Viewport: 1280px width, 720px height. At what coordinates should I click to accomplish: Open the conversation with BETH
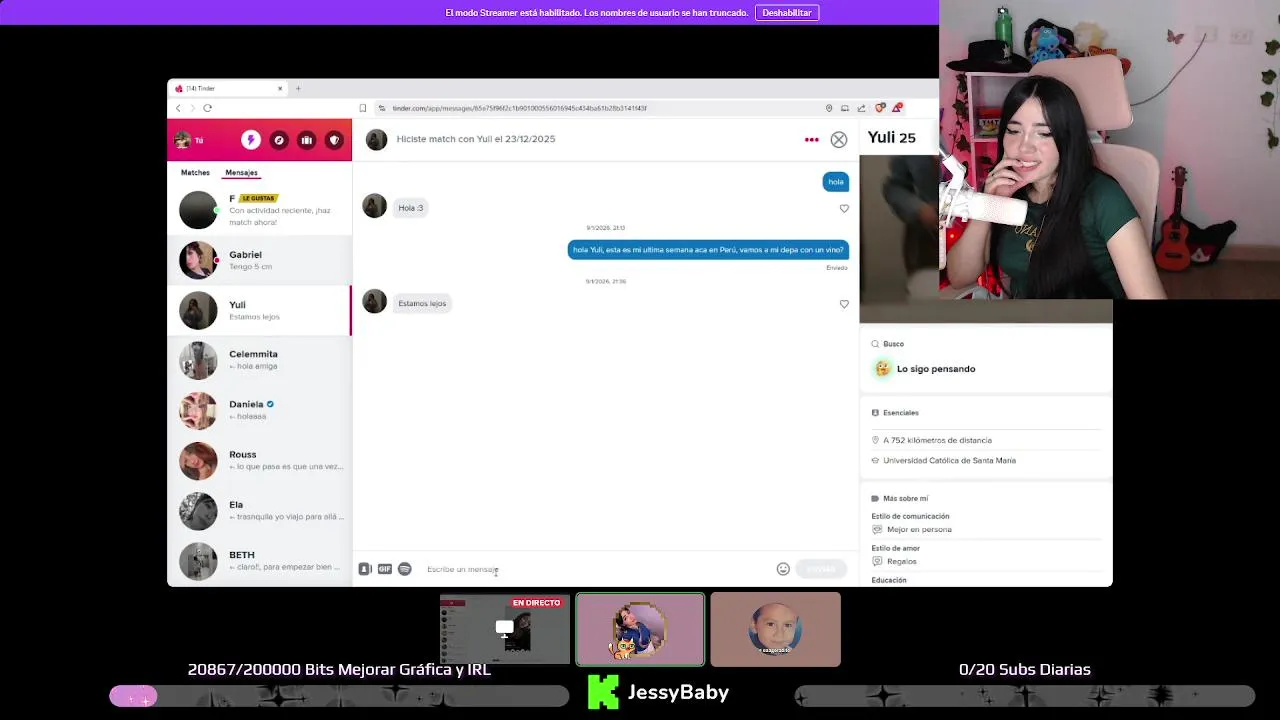tap(260, 560)
